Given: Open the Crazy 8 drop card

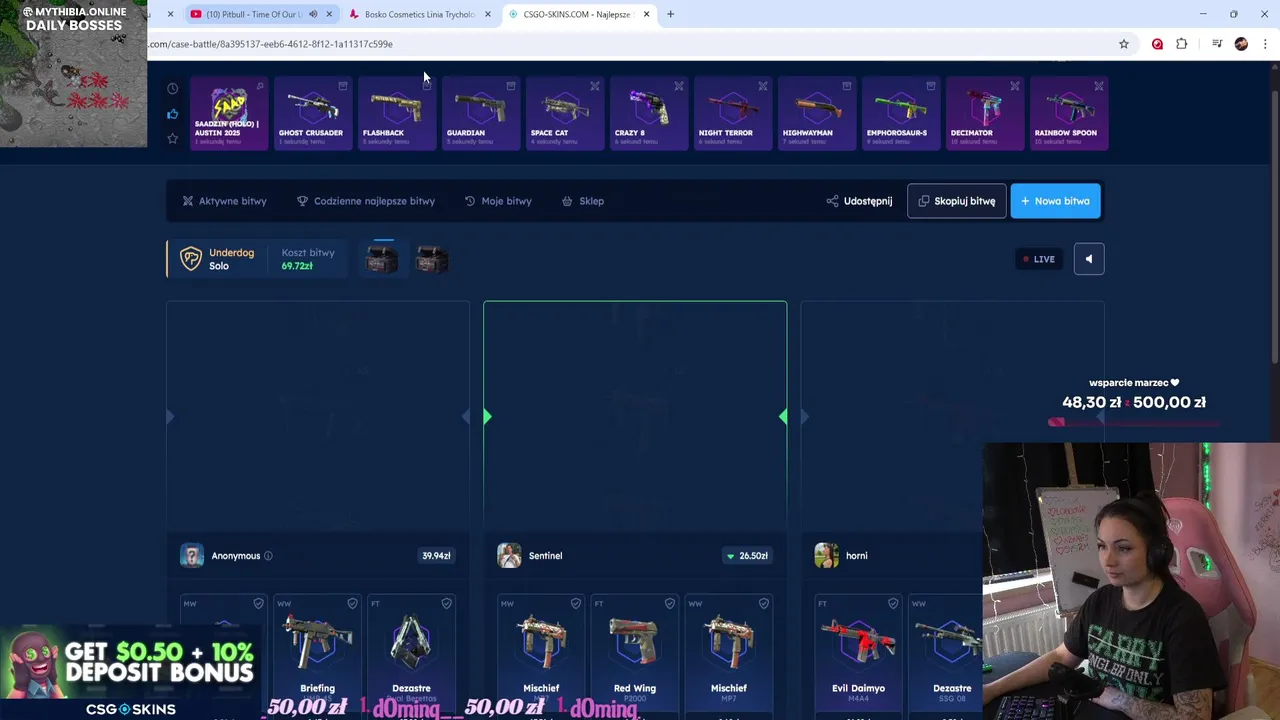Looking at the screenshot, I should point(647,114).
